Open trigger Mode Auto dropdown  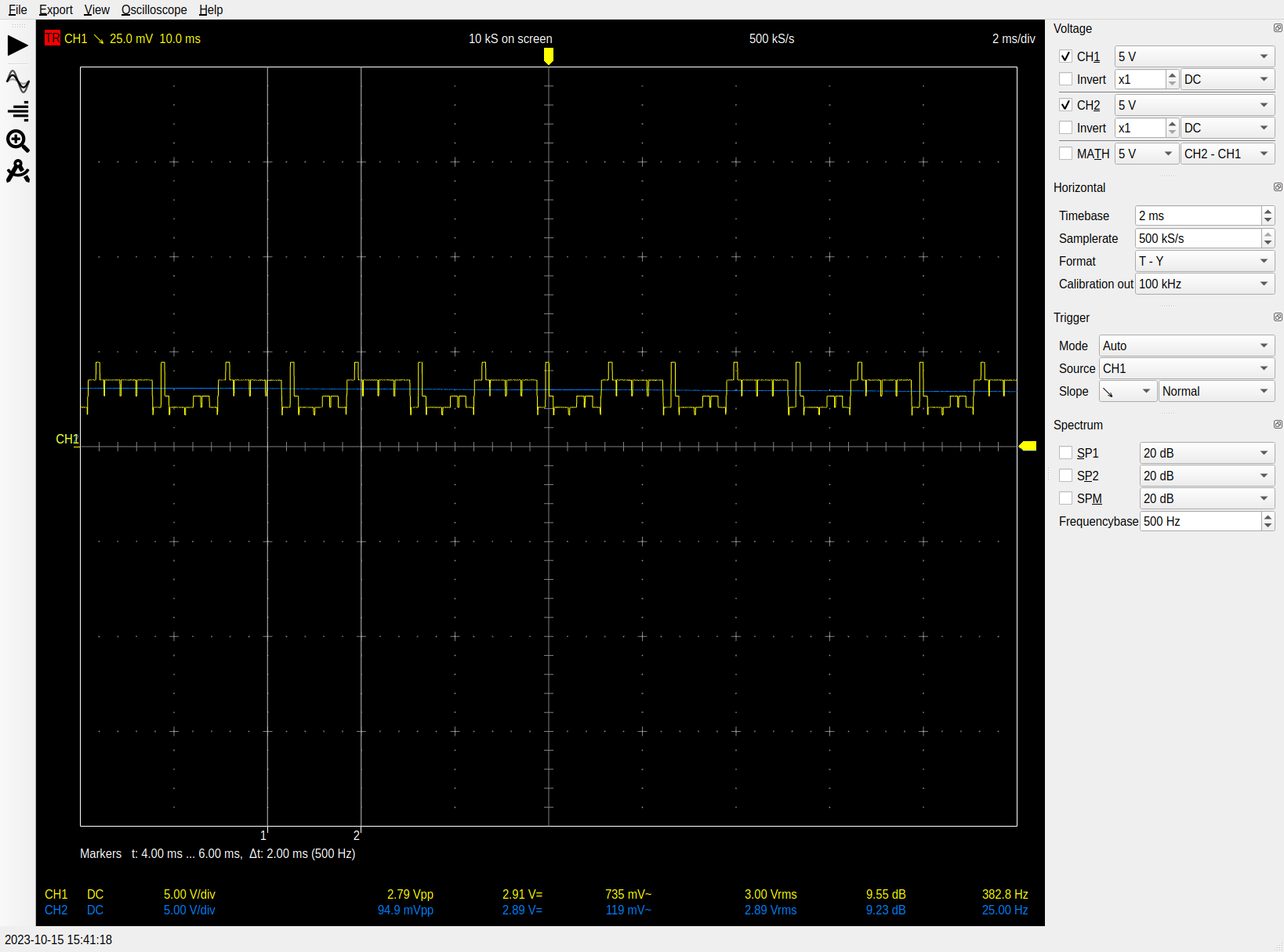pos(1187,346)
